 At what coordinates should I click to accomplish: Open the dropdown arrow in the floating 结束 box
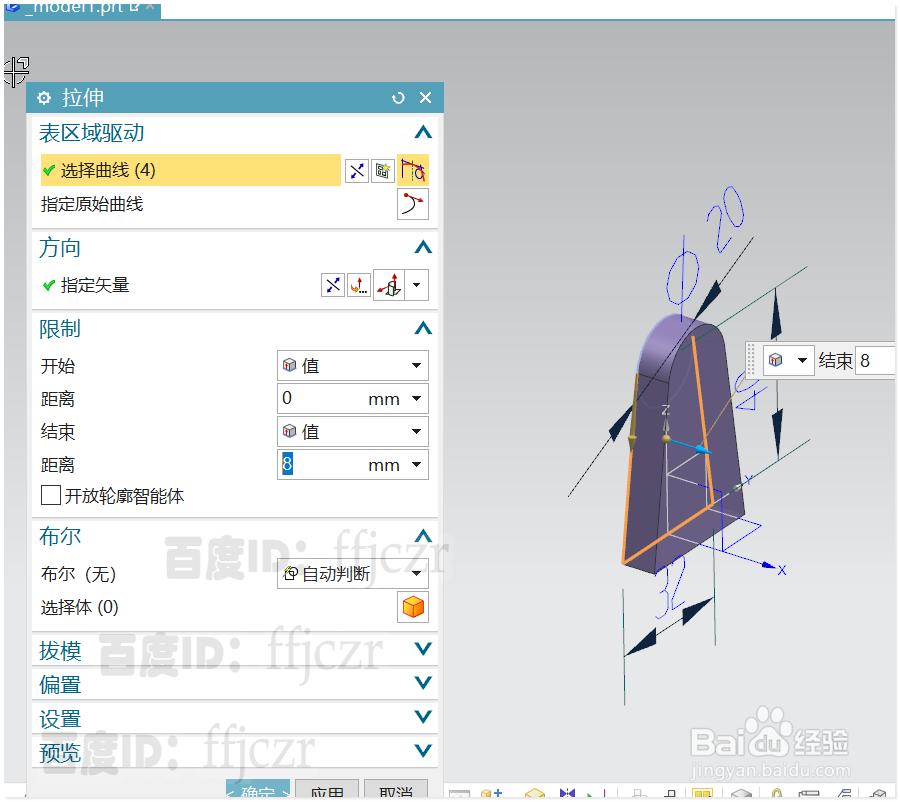coord(802,360)
